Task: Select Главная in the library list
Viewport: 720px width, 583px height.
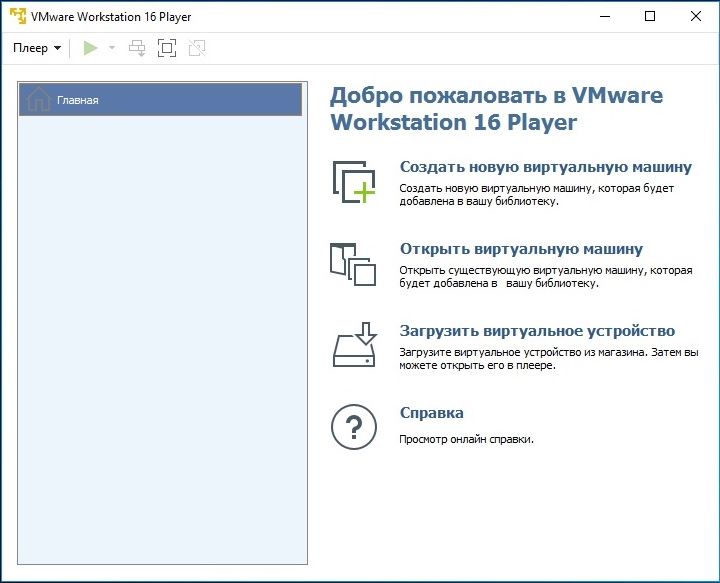Action: click(x=160, y=100)
